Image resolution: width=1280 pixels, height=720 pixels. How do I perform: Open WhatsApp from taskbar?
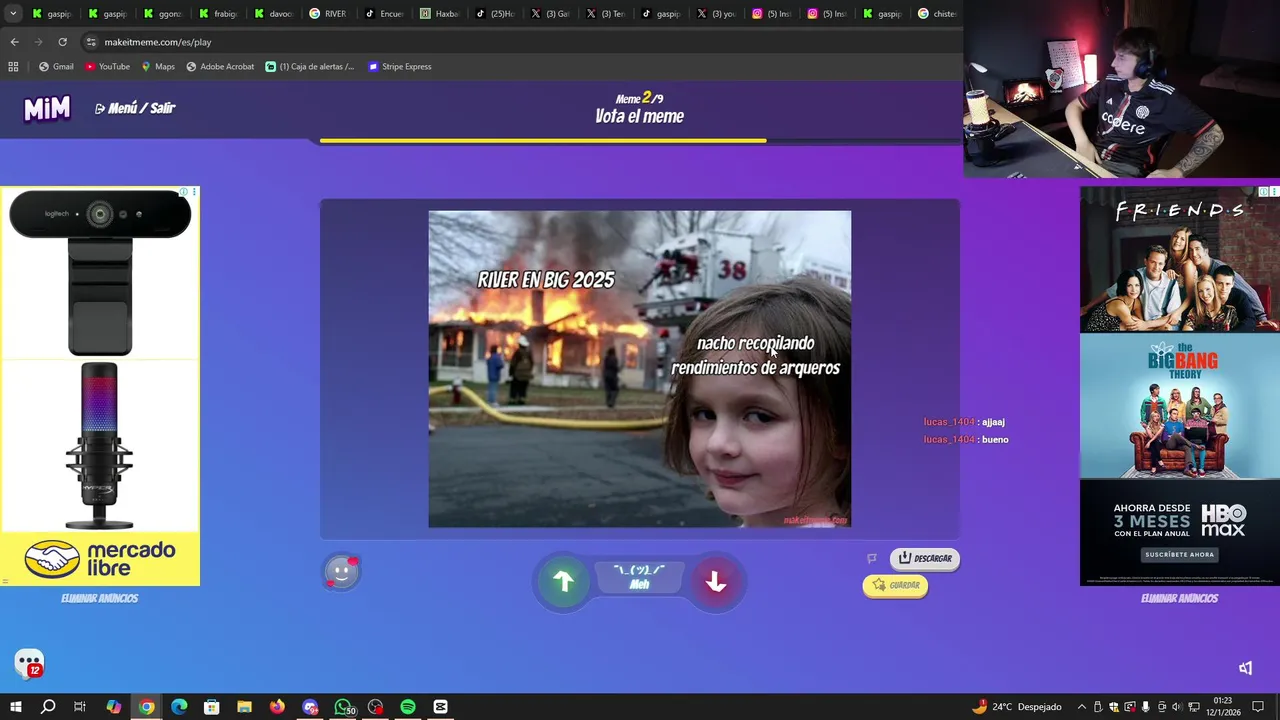coord(343,707)
